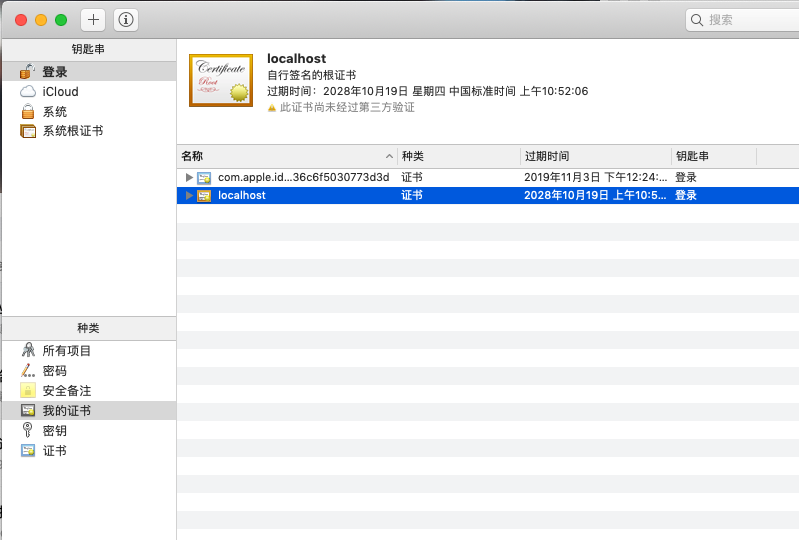This screenshot has width=799, height=540.
Task: Choose 密钥 category key icon
Action: coord(28,430)
